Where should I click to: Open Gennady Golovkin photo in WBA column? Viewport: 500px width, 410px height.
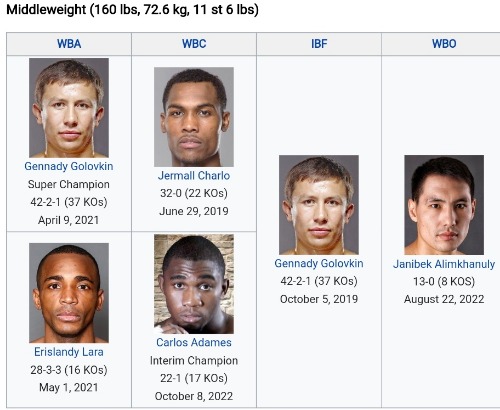tap(69, 108)
